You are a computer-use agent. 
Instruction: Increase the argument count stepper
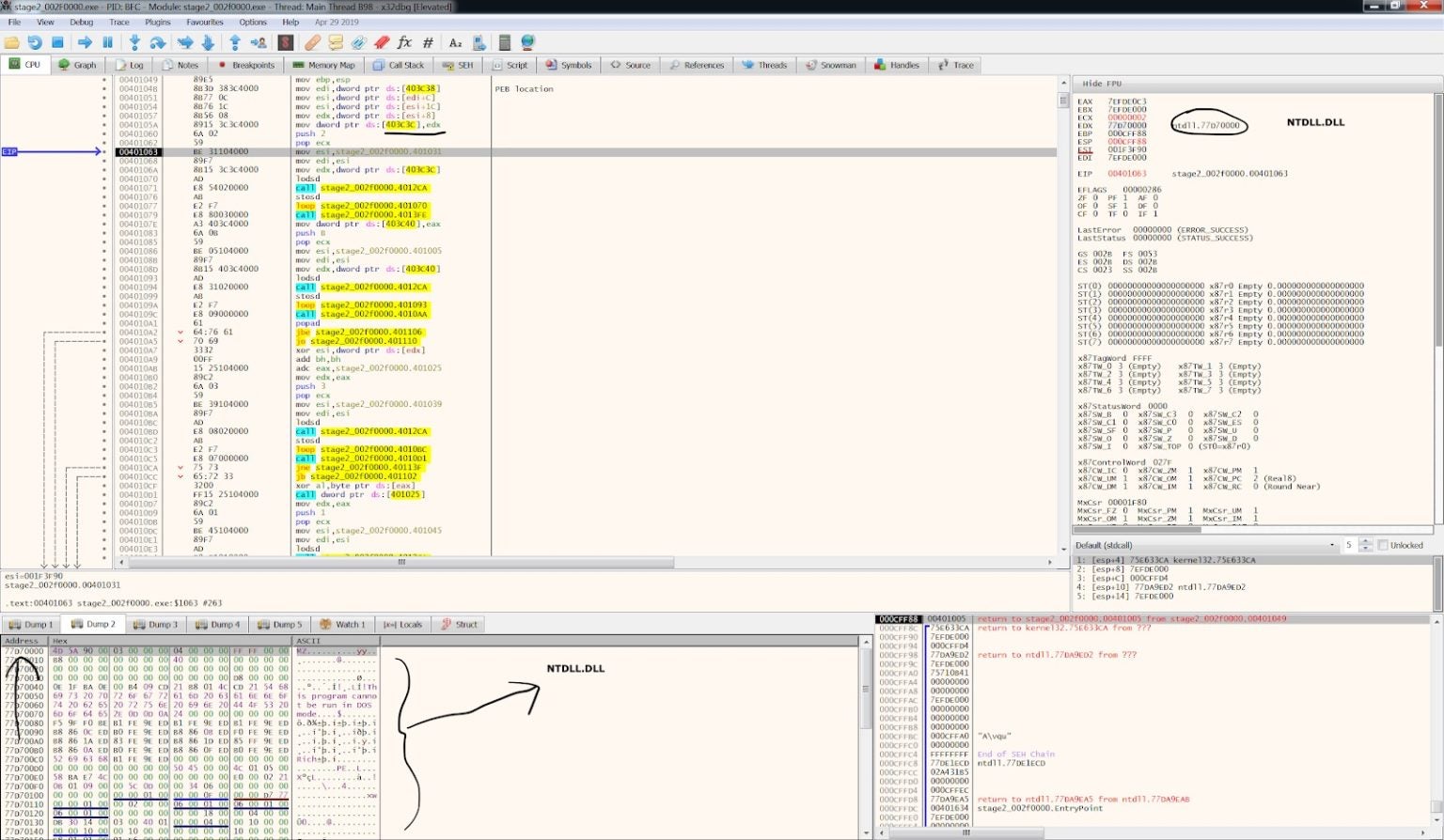pos(1365,542)
